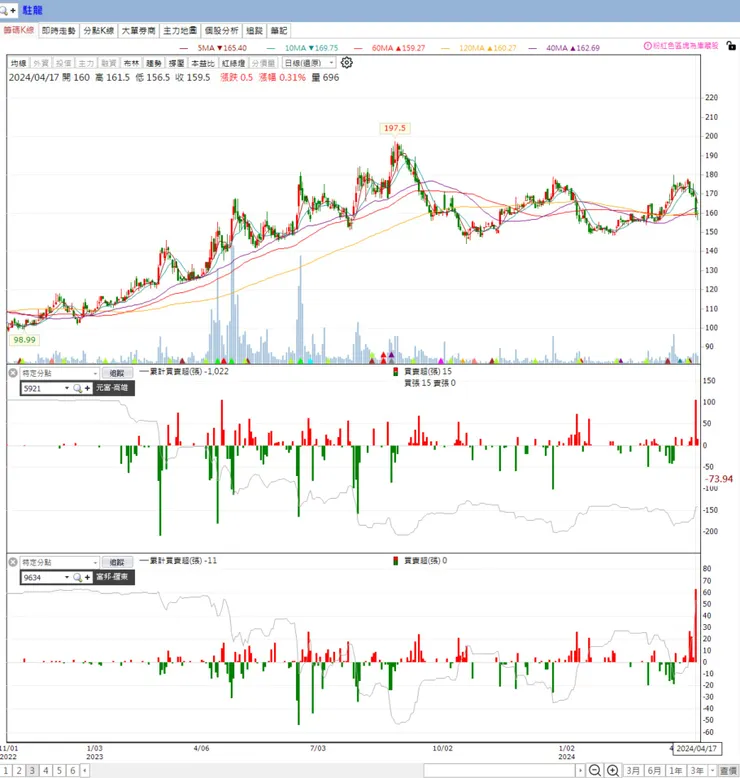The height and width of the screenshot is (778, 740).
Task: Toggle the 本益比 P/E overlay
Action: pos(203,63)
